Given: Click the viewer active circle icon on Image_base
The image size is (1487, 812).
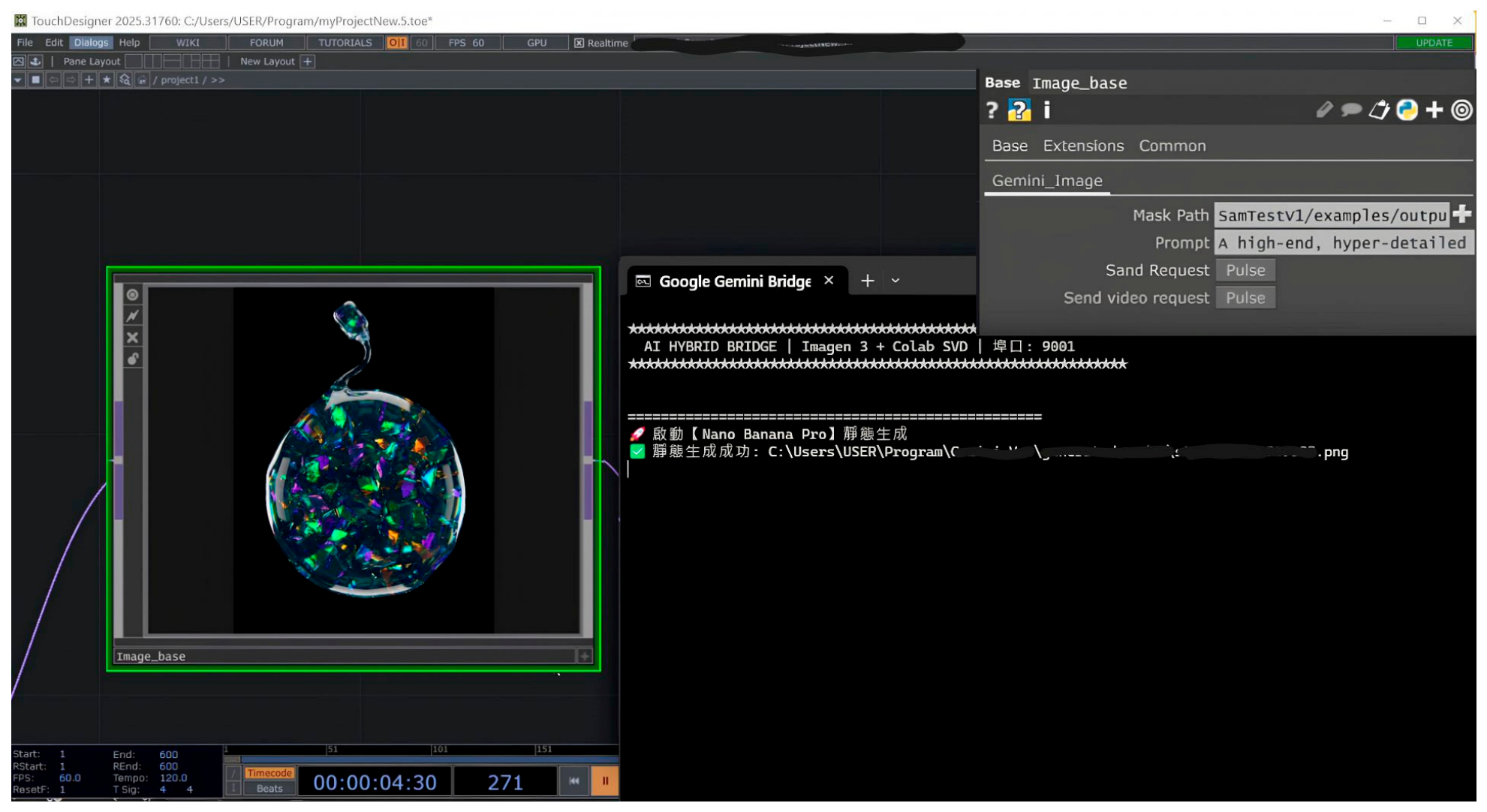Looking at the screenshot, I should [x=133, y=295].
